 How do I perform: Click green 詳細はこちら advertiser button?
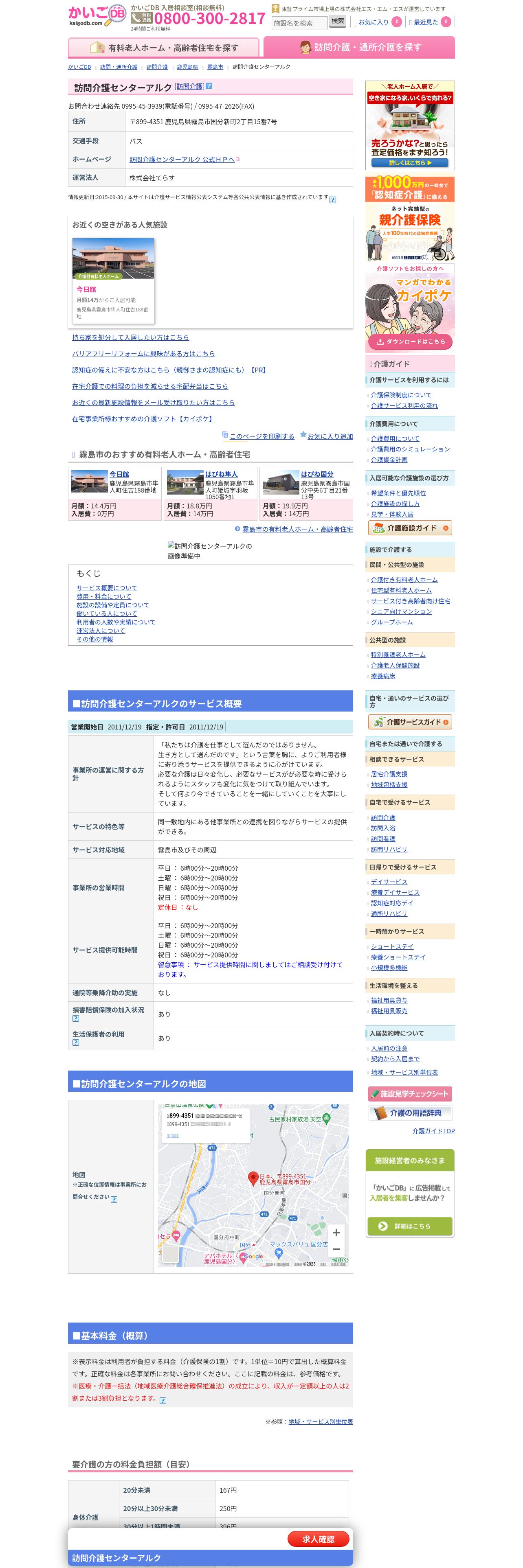coord(410,1226)
